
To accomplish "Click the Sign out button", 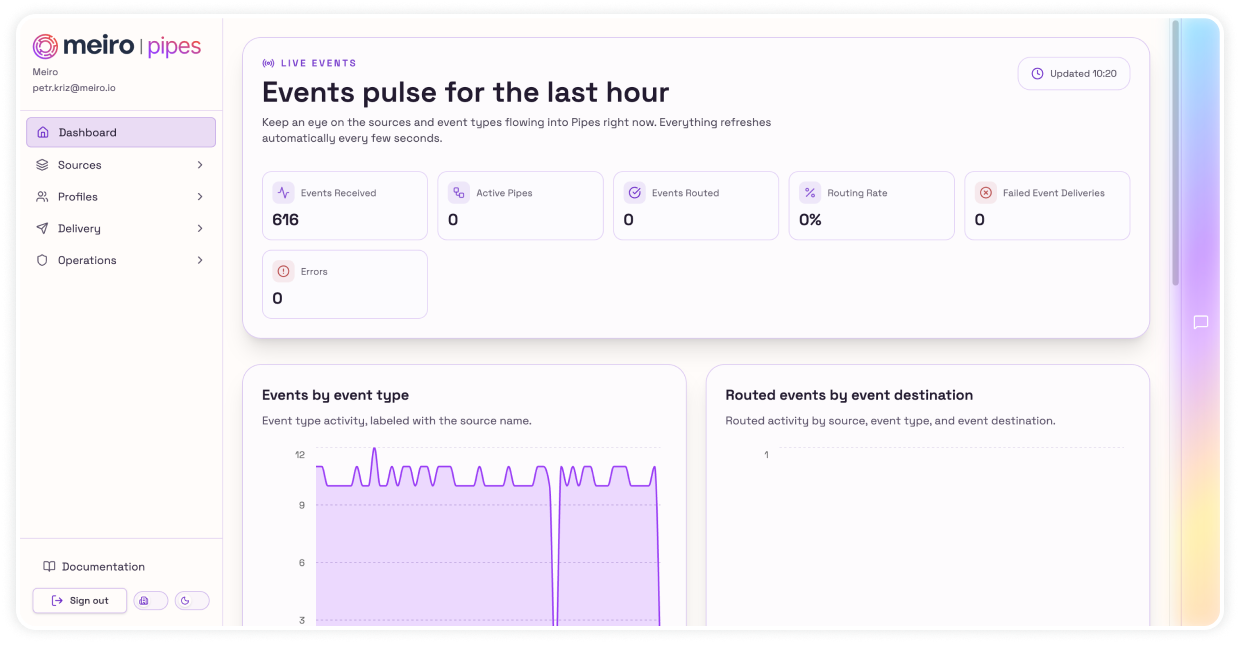I will [x=80, y=601].
